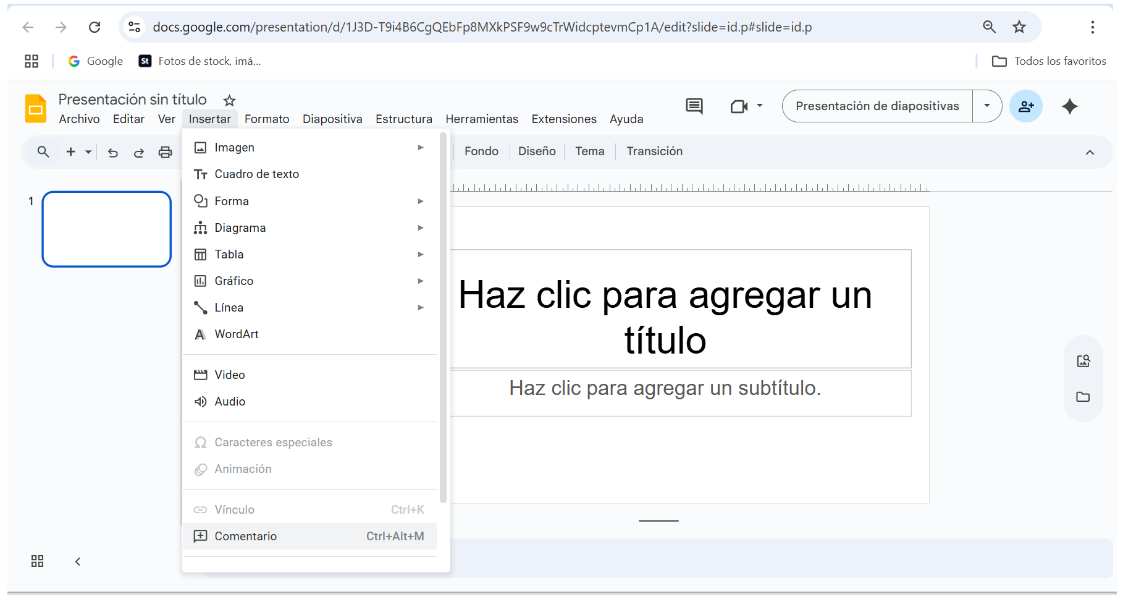
Task: Open the grid view icon at bottom left
Action: pyautogui.click(x=37, y=561)
